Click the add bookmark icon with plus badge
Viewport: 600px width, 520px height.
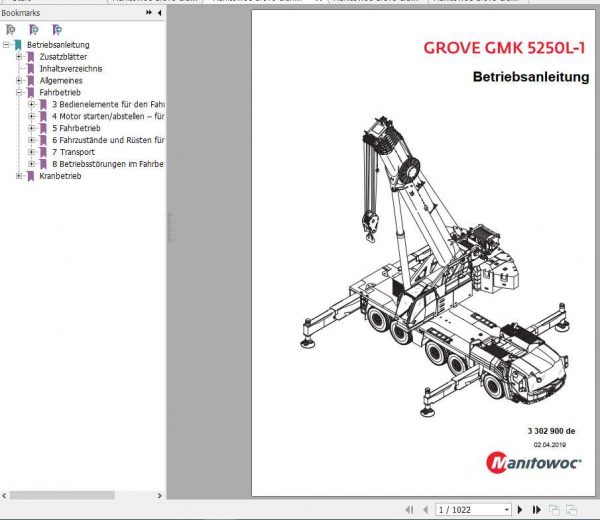(x=34, y=29)
